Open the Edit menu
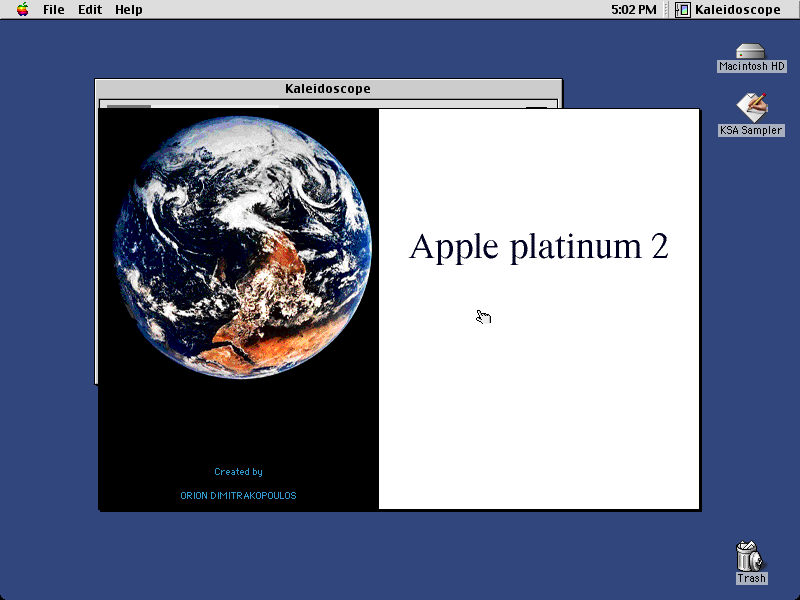 [90, 10]
